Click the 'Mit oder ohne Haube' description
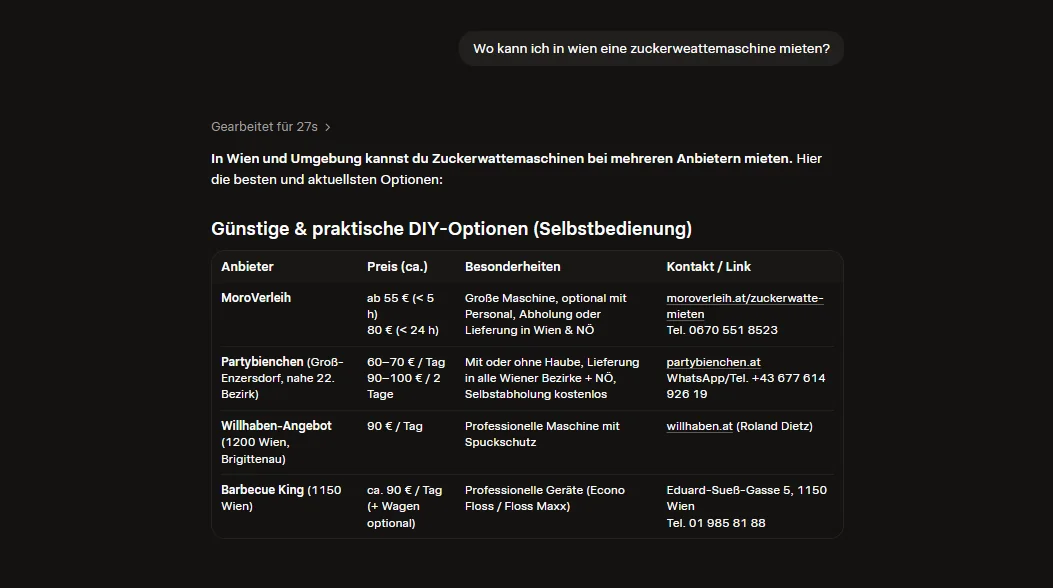1053x588 pixels. click(x=552, y=379)
